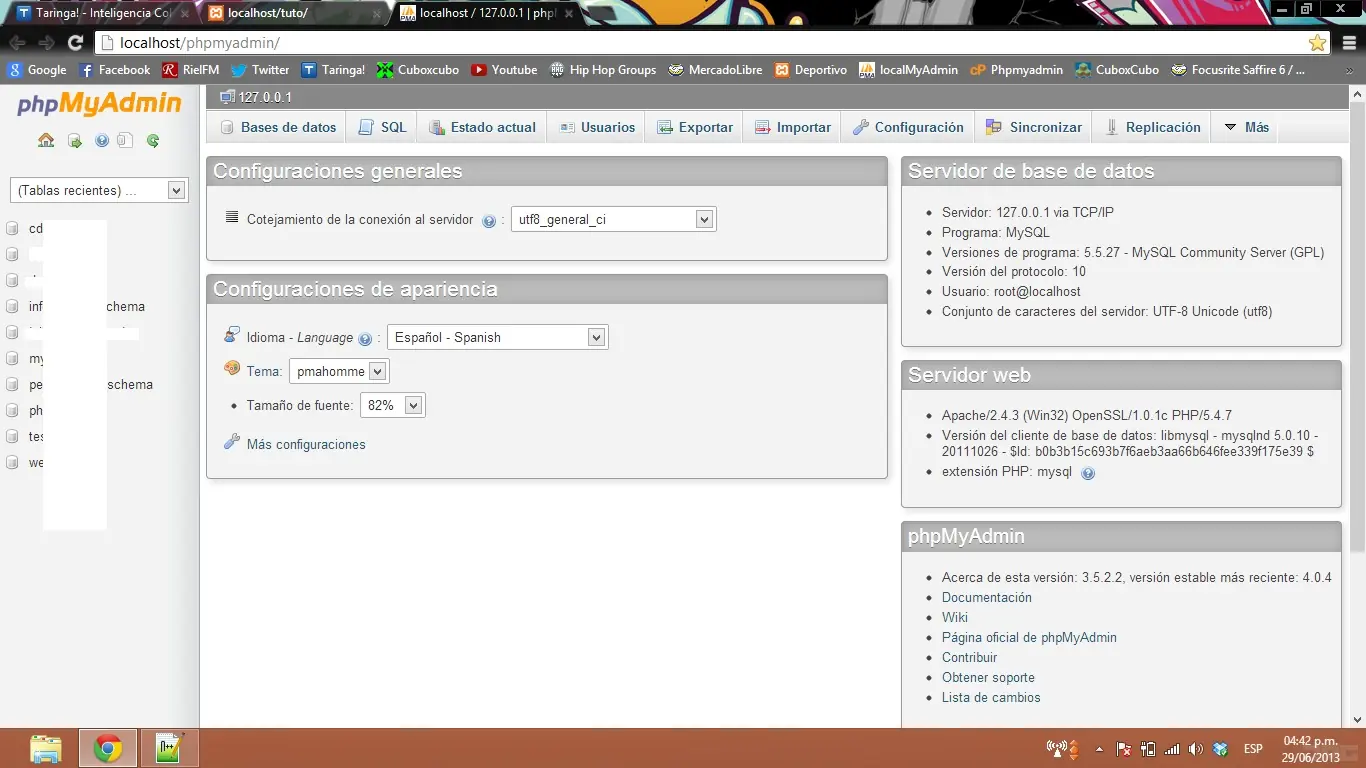1366x768 pixels.
Task: Click the database icon beside the information_schema row
Action: [12, 307]
